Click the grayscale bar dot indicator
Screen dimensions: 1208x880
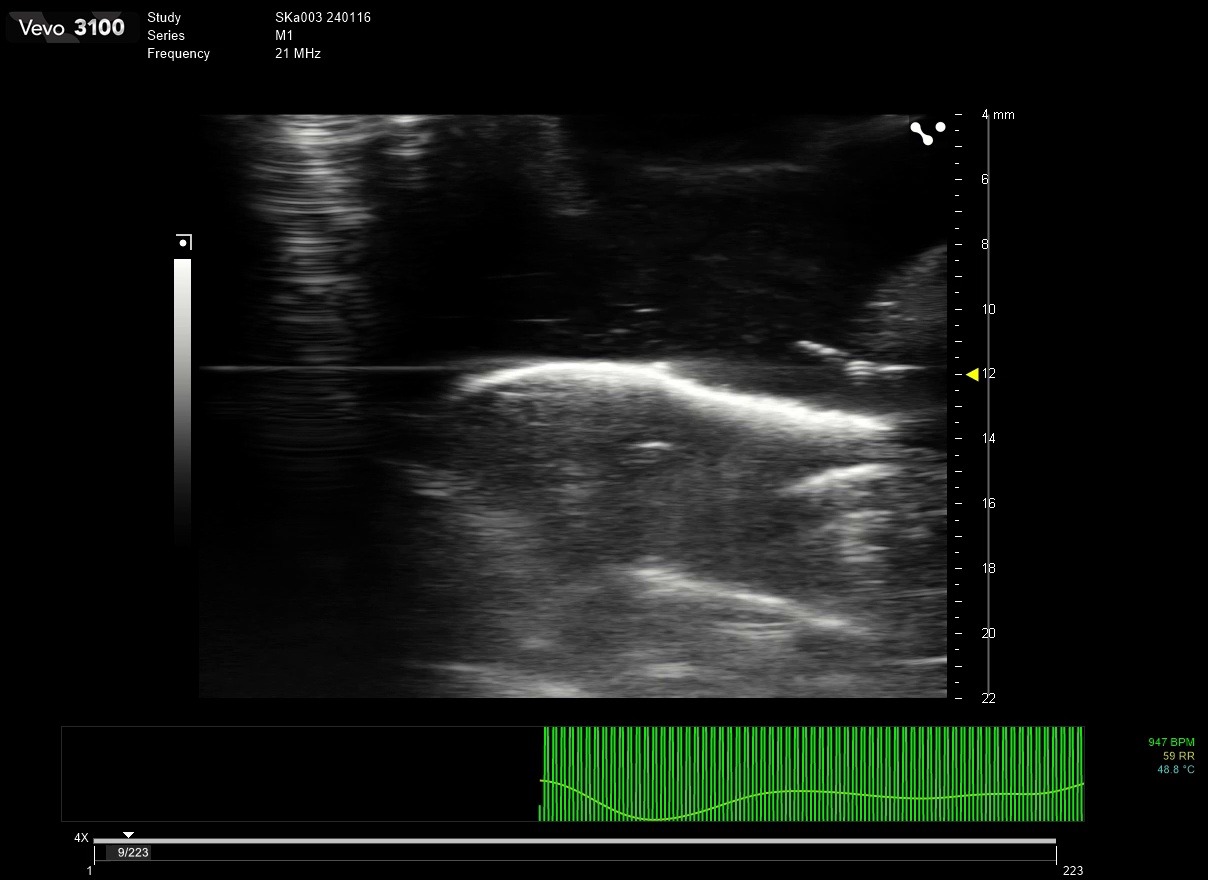point(183,241)
